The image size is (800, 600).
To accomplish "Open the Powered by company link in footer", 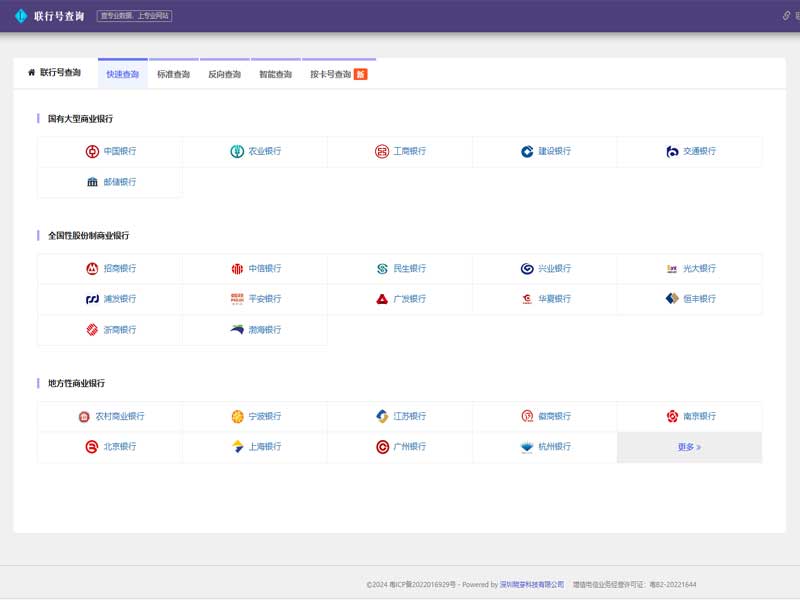I will click(532, 585).
